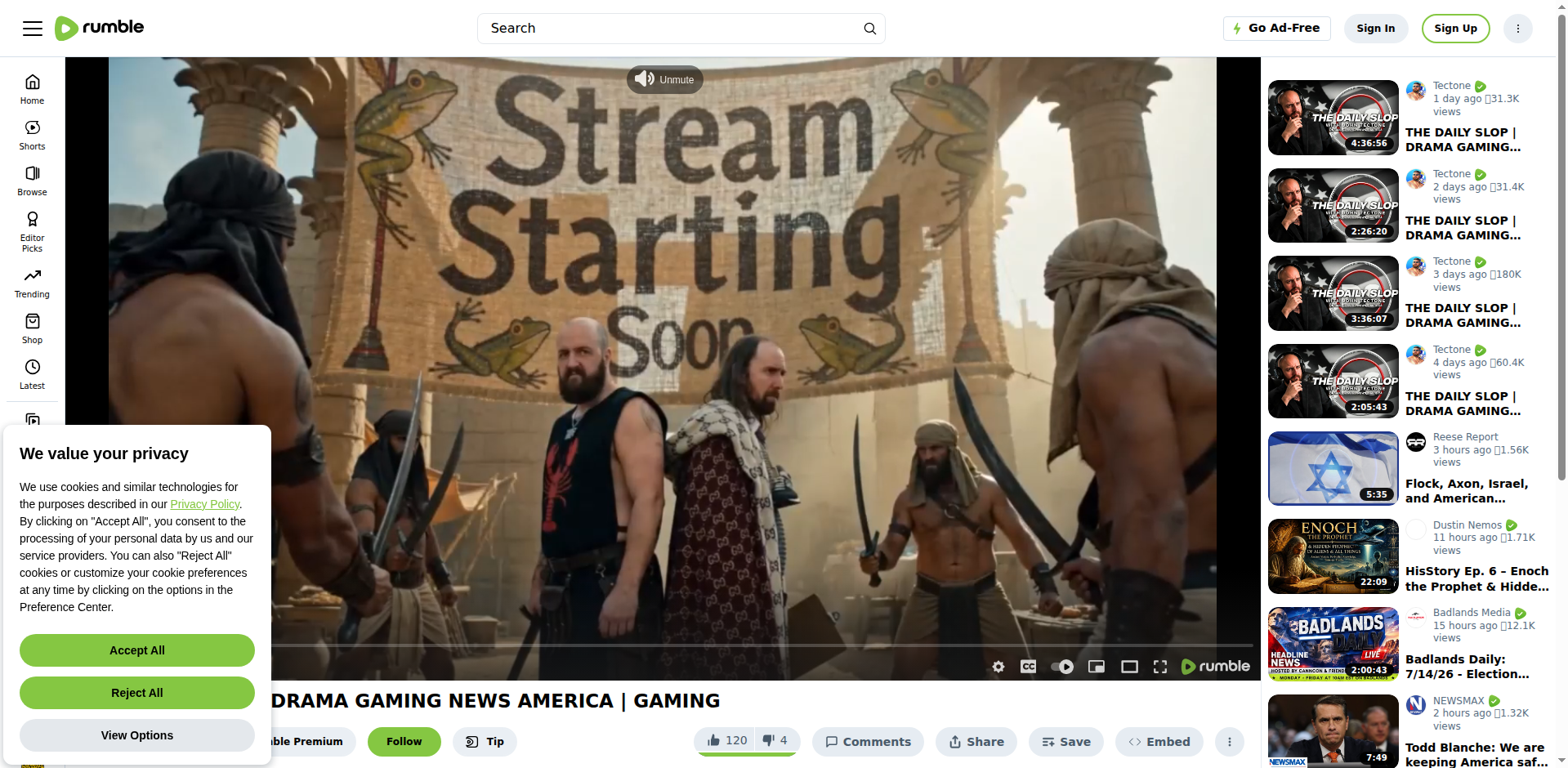Open the hamburger main menu
Image resolution: width=1568 pixels, height=768 pixels.
click(33, 29)
